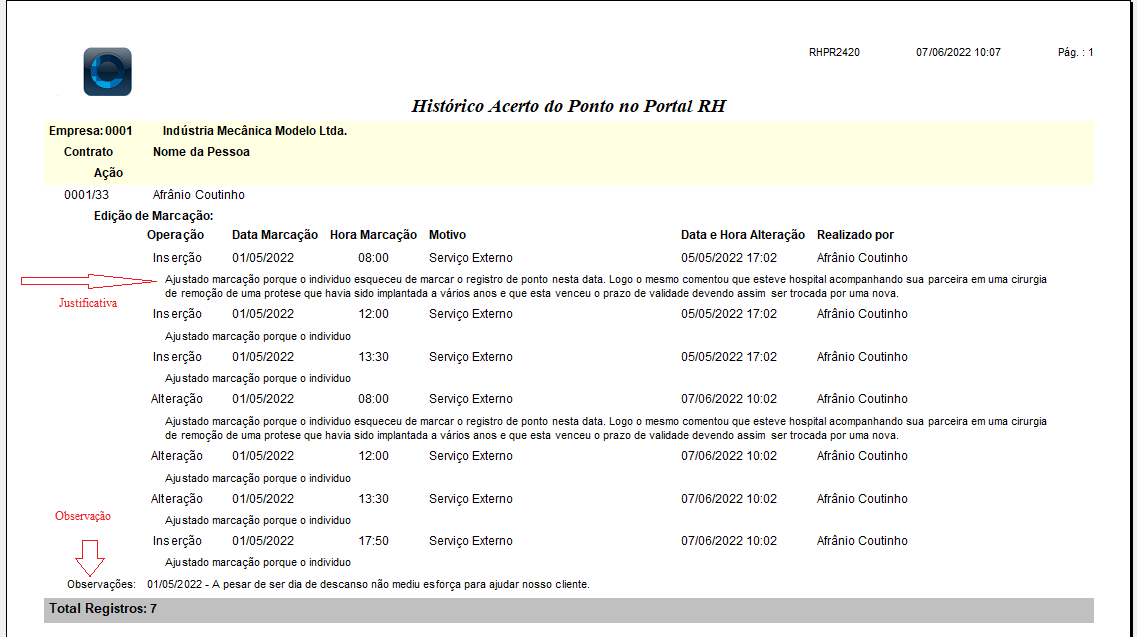Click "12:00" in the Inserção row
Image resolution: width=1137 pixels, height=637 pixels.
[373, 314]
